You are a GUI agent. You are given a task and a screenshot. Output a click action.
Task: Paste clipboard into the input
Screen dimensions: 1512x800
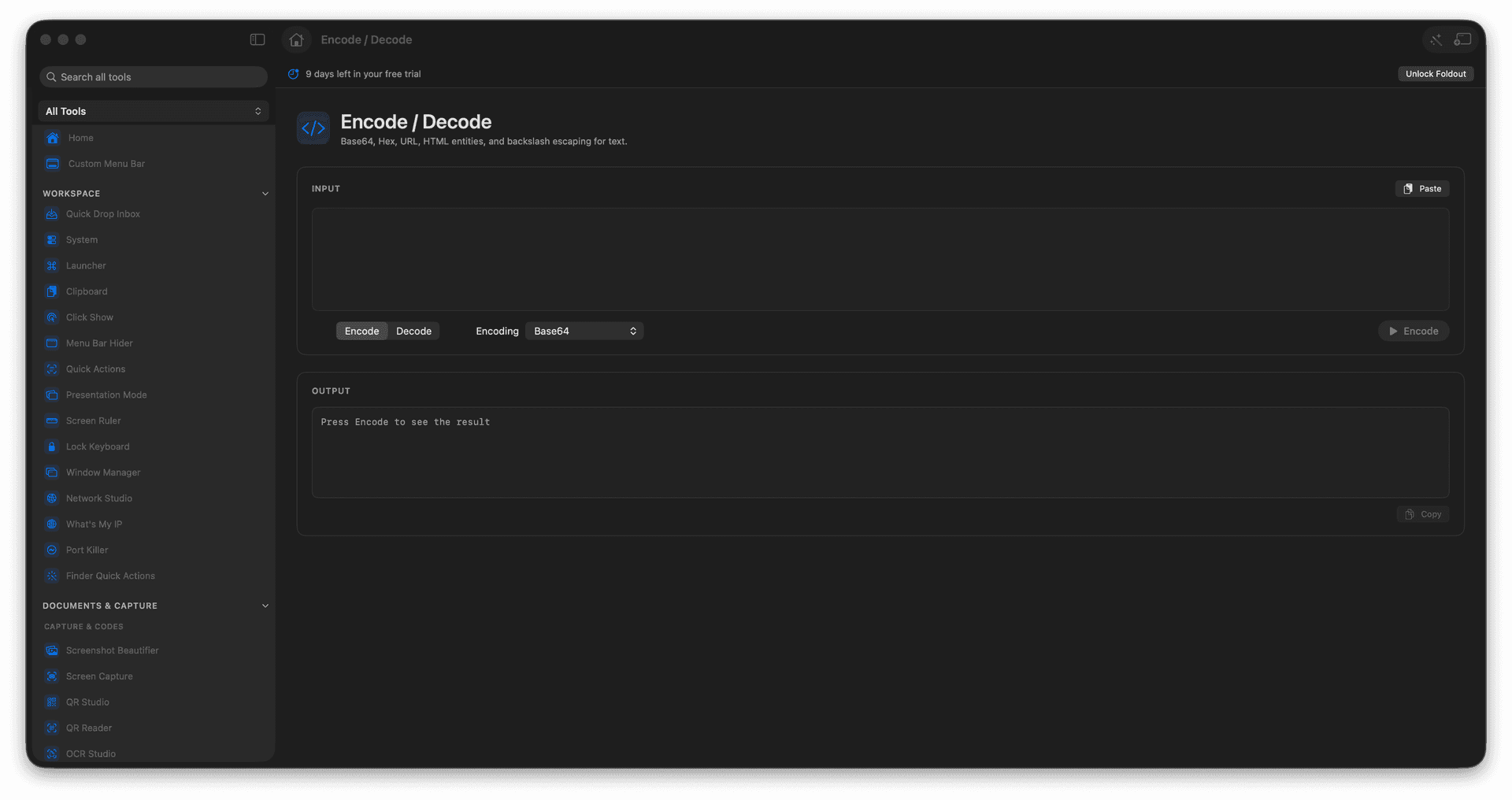tap(1422, 189)
